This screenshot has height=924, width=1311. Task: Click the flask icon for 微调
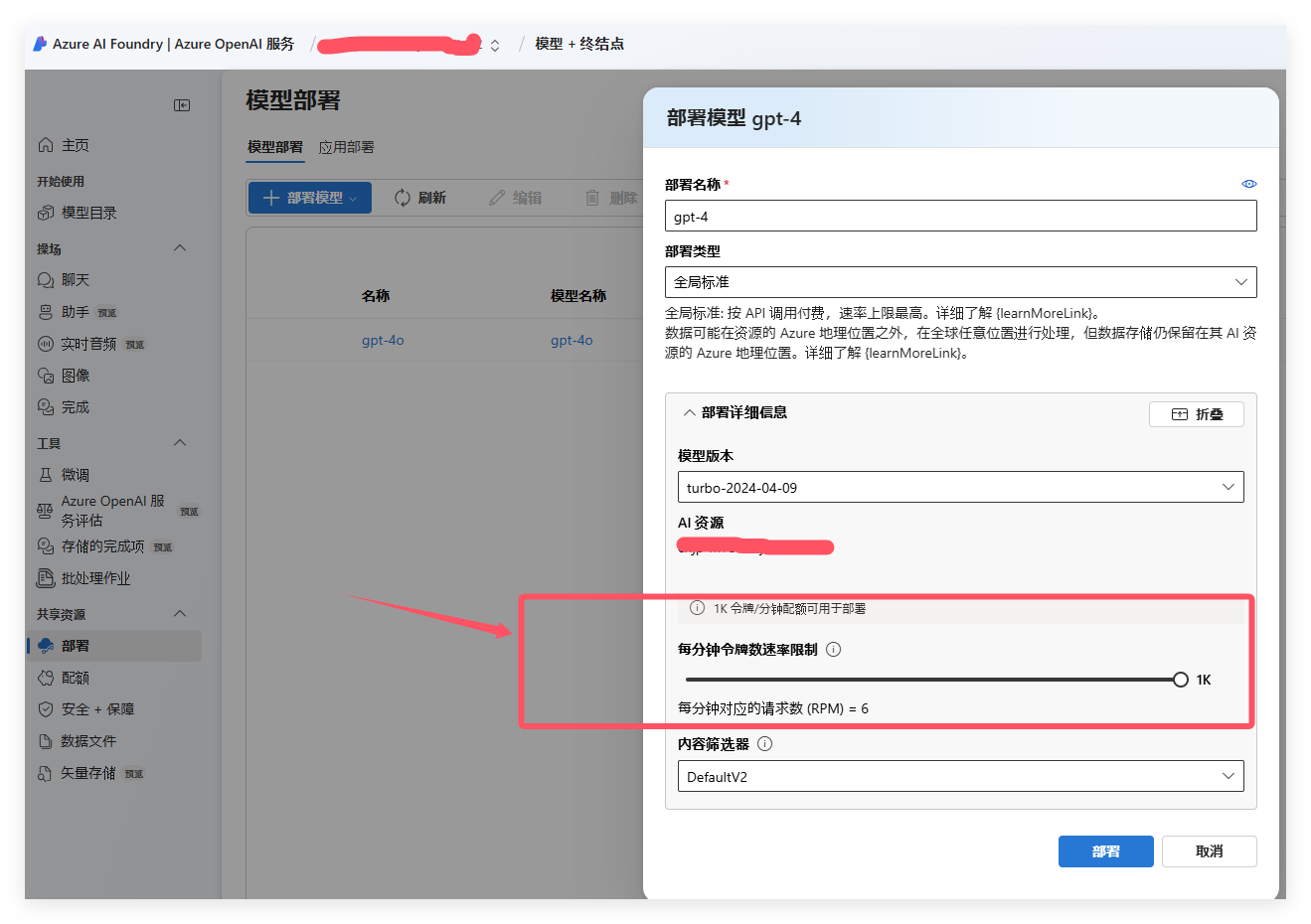point(46,475)
